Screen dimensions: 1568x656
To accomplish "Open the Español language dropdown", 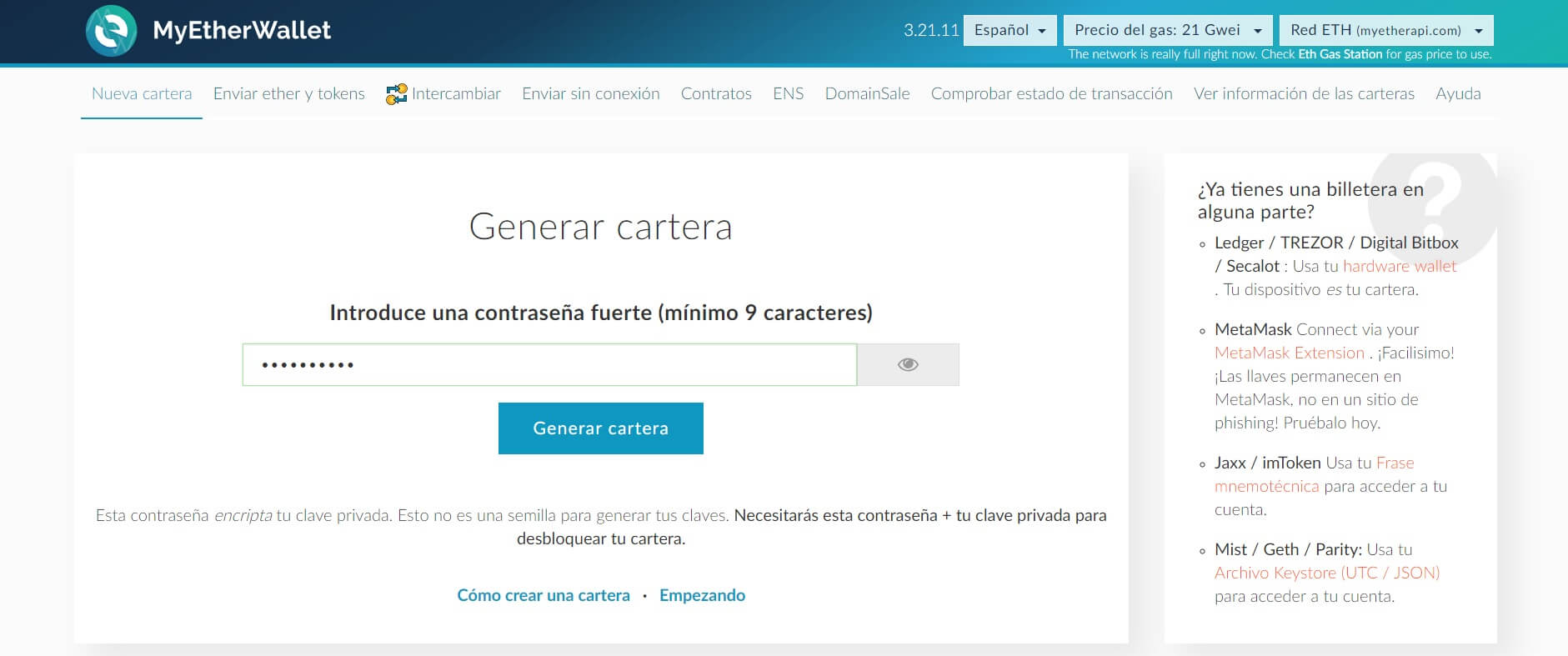I will pos(1009,30).
